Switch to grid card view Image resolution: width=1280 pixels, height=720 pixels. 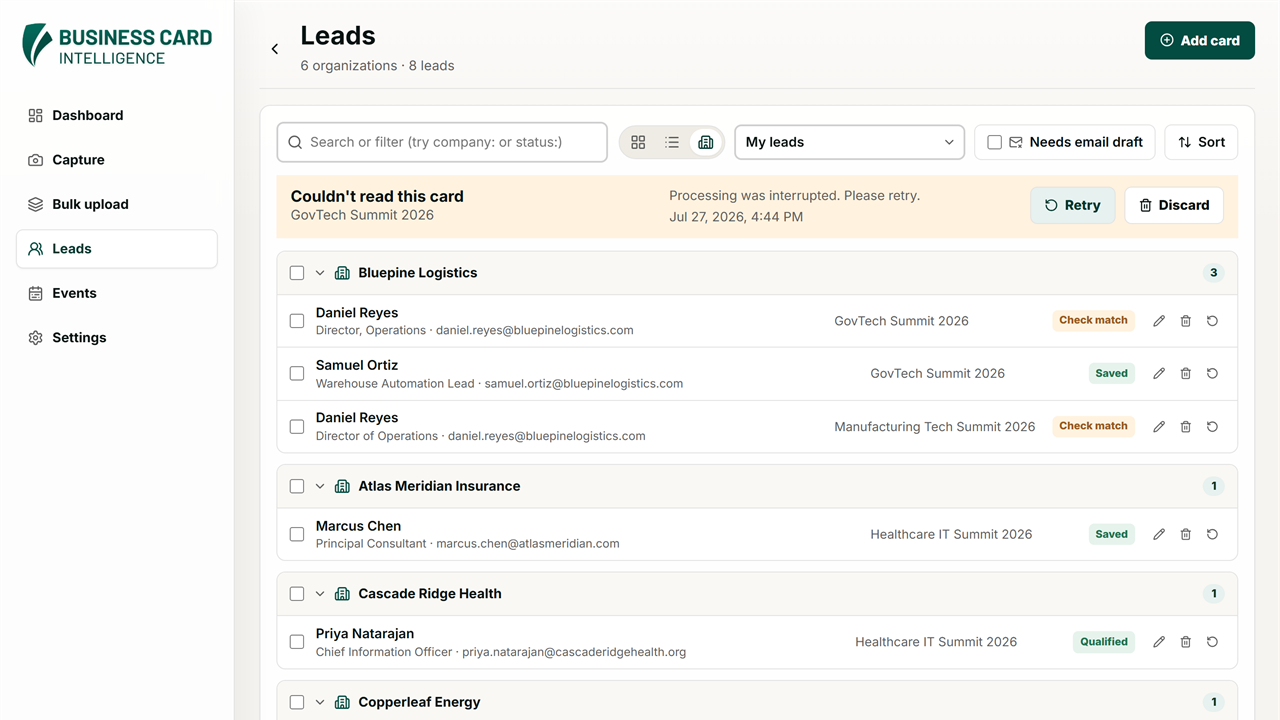(638, 142)
